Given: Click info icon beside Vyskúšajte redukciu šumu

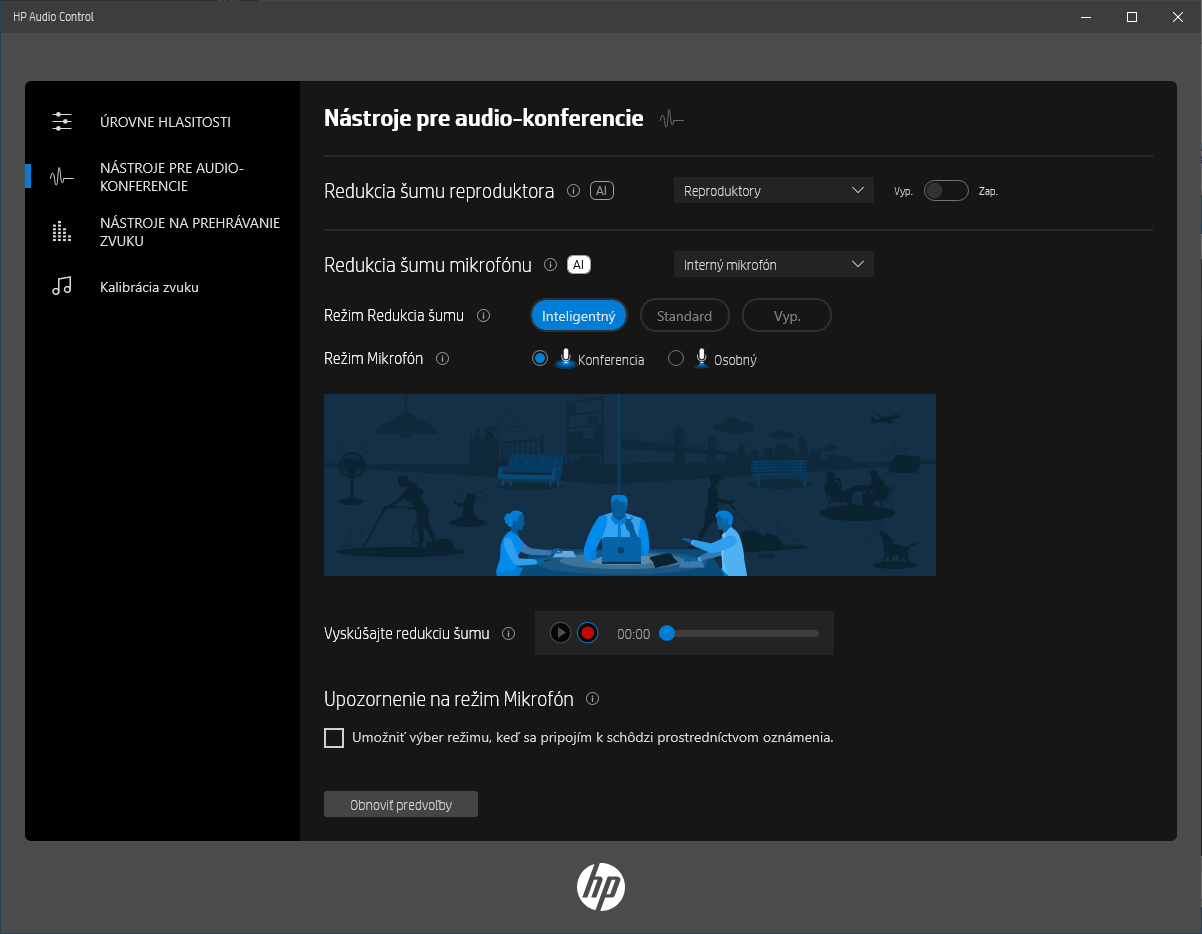Looking at the screenshot, I should [x=508, y=633].
